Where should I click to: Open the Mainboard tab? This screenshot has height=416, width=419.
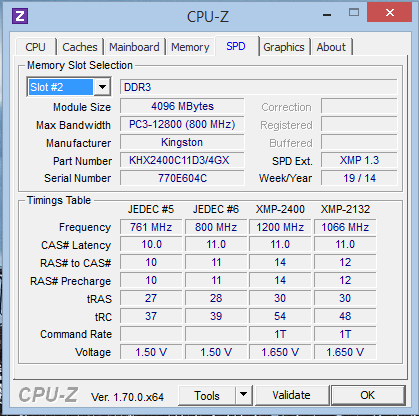click(x=134, y=47)
